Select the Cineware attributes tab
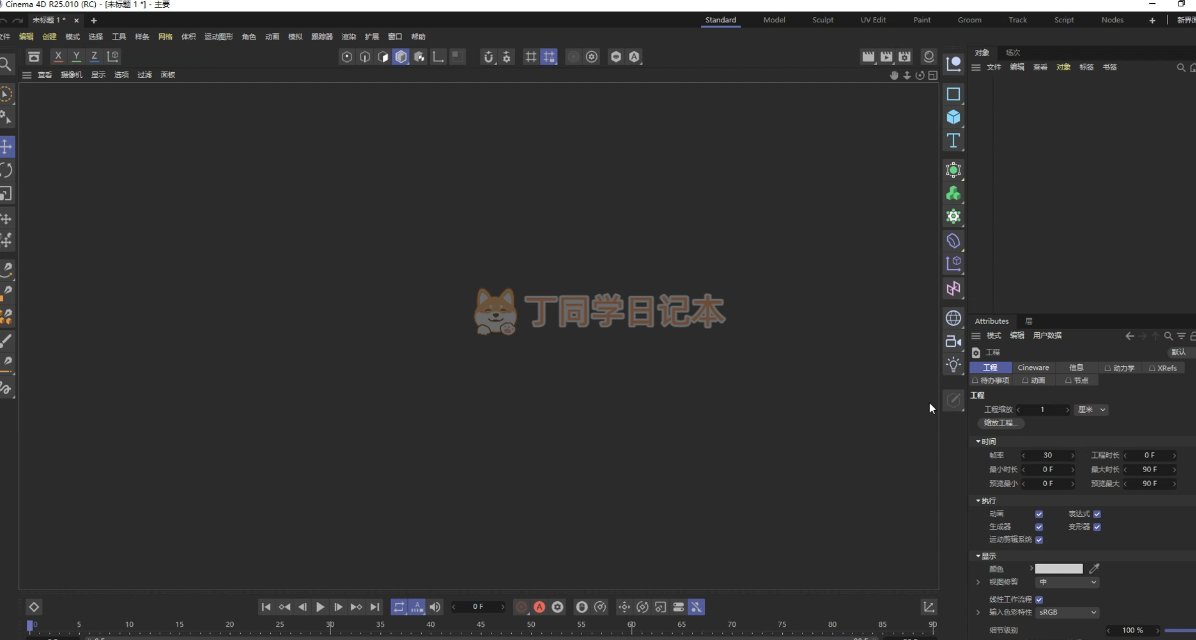The width and height of the screenshot is (1196, 640). pyautogui.click(x=1034, y=368)
